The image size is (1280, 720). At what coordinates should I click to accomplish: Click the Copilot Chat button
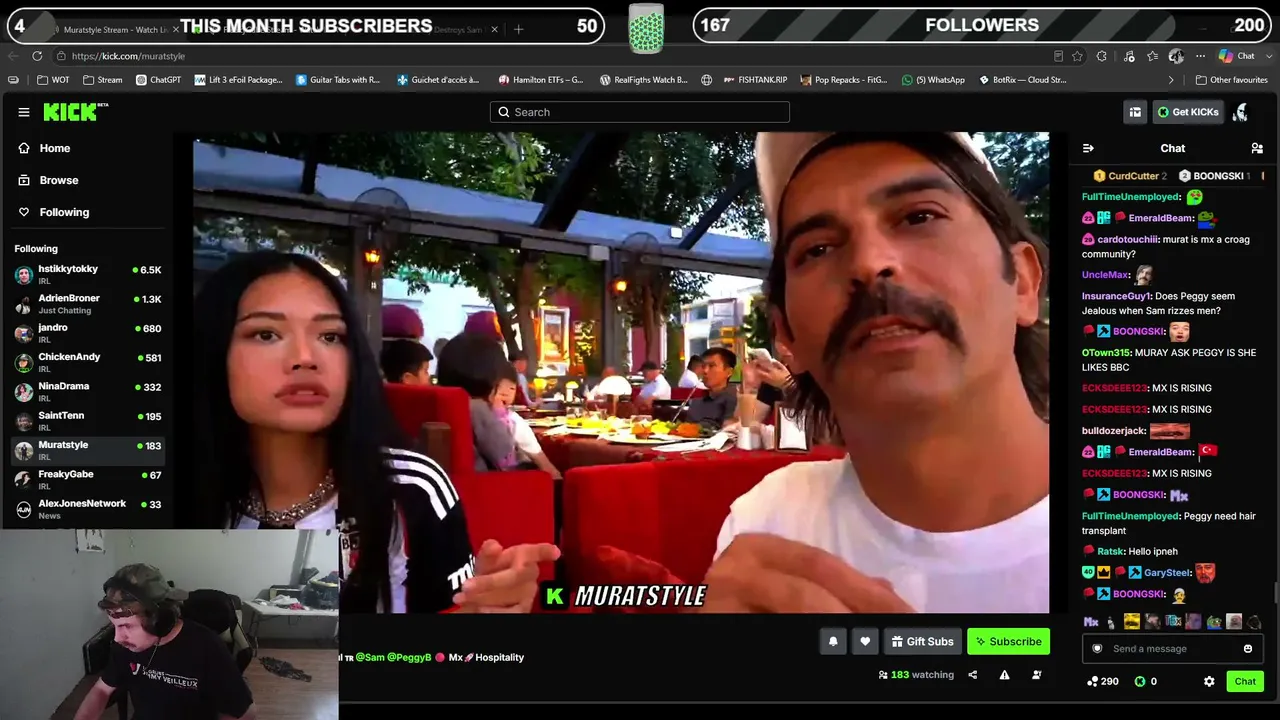click(1238, 56)
